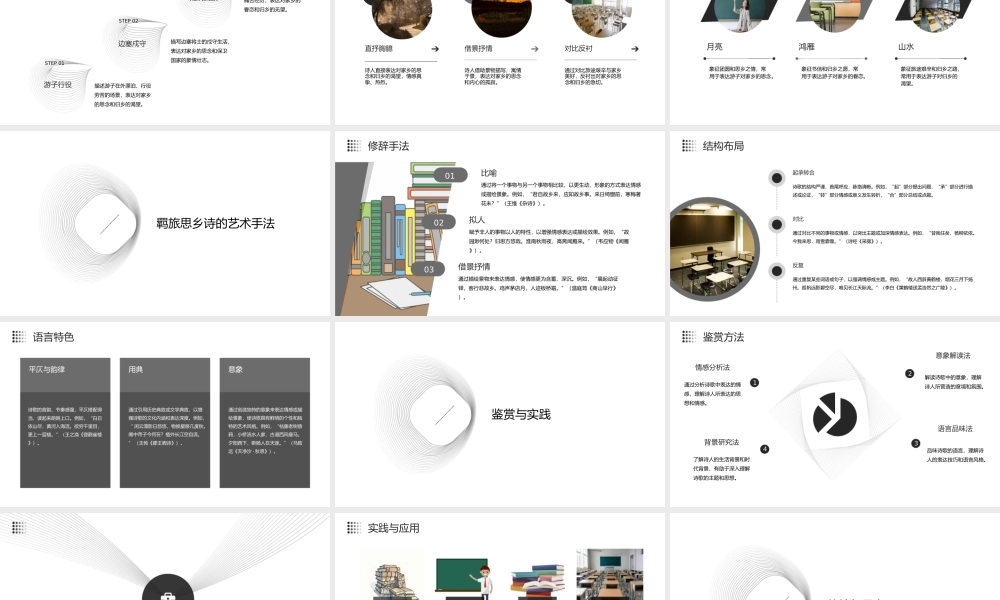The height and width of the screenshot is (600, 1000).
Task: Click the 背景研究法 label
Action: tap(721, 442)
